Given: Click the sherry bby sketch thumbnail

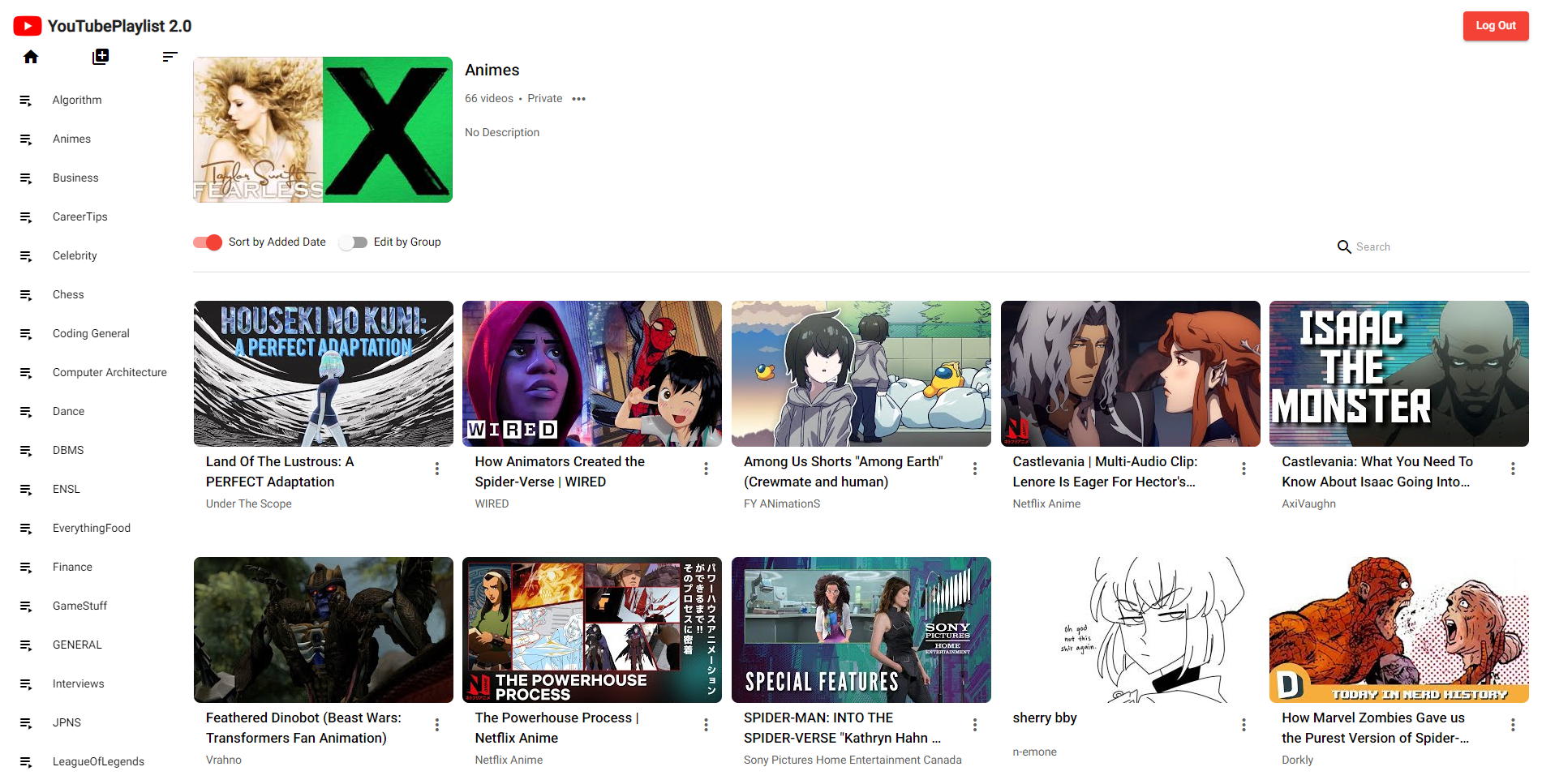Looking at the screenshot, I should (1131, 630).
